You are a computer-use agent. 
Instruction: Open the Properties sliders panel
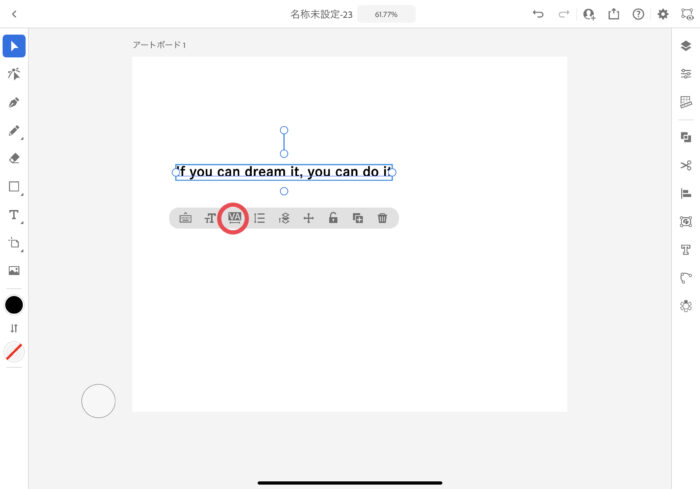686,74
